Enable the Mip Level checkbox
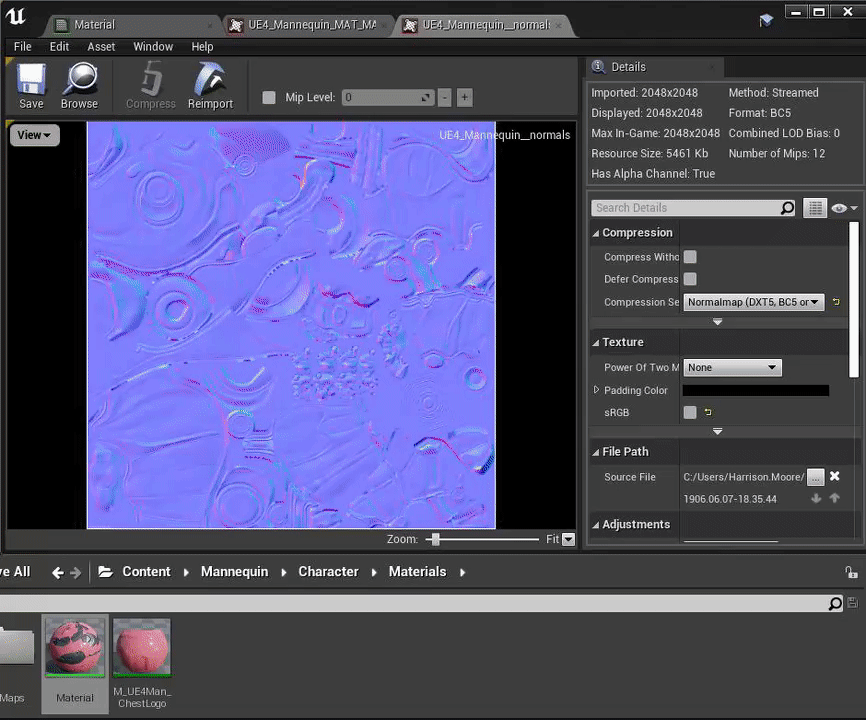 [268, 98]
